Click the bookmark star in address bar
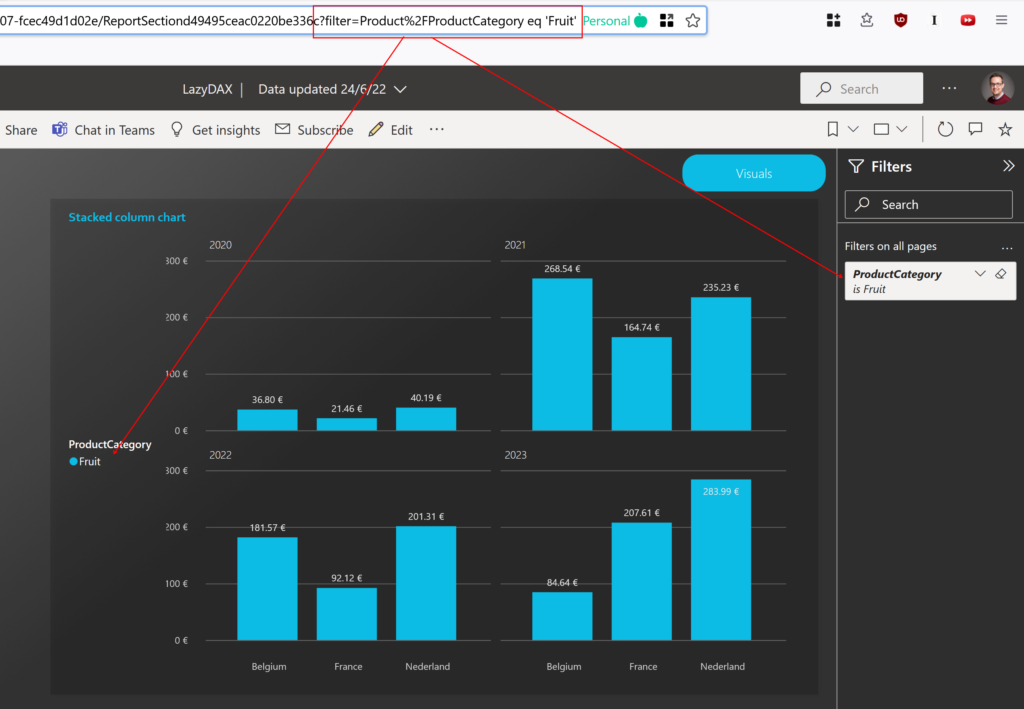Screen dimensions: 1024x709 tap(693, 21)
